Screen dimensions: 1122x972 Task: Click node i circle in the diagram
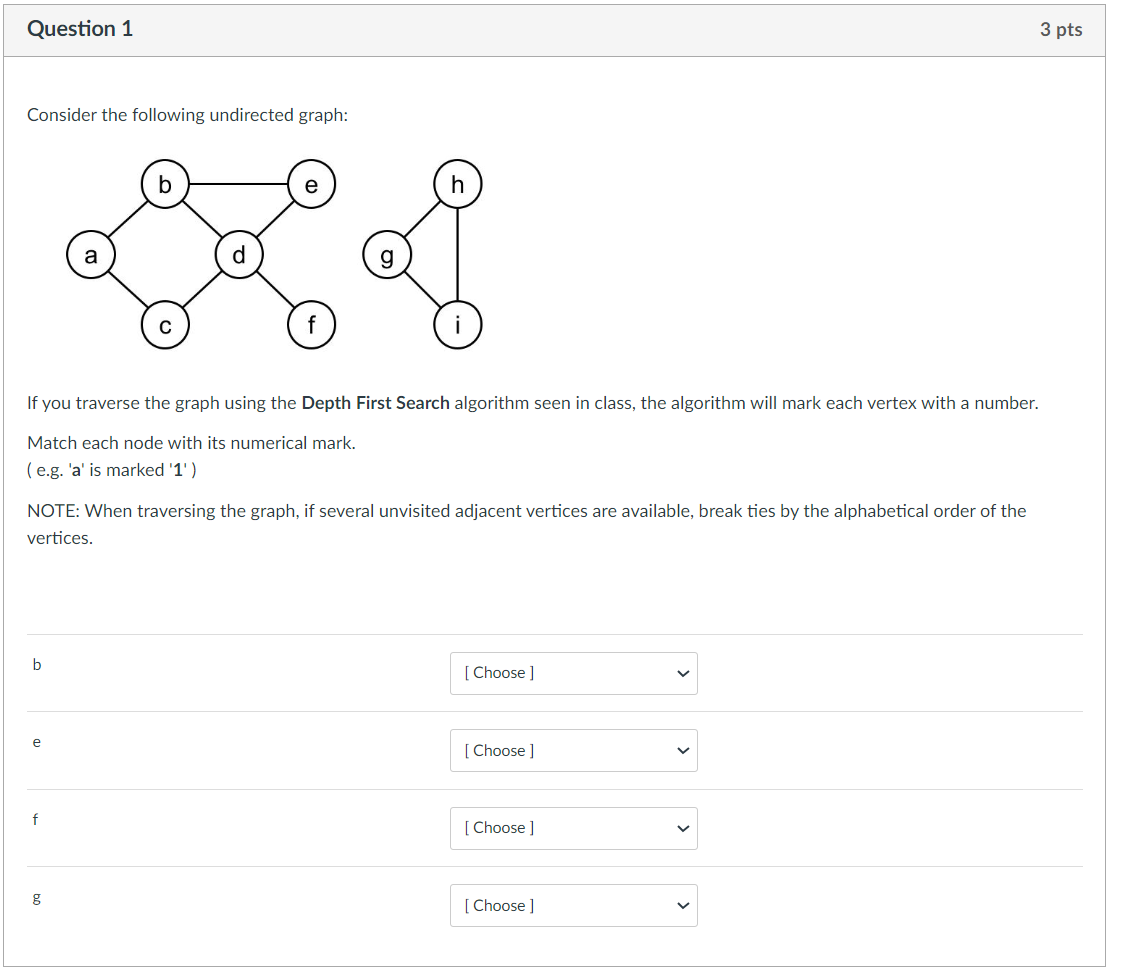[458, 325]
